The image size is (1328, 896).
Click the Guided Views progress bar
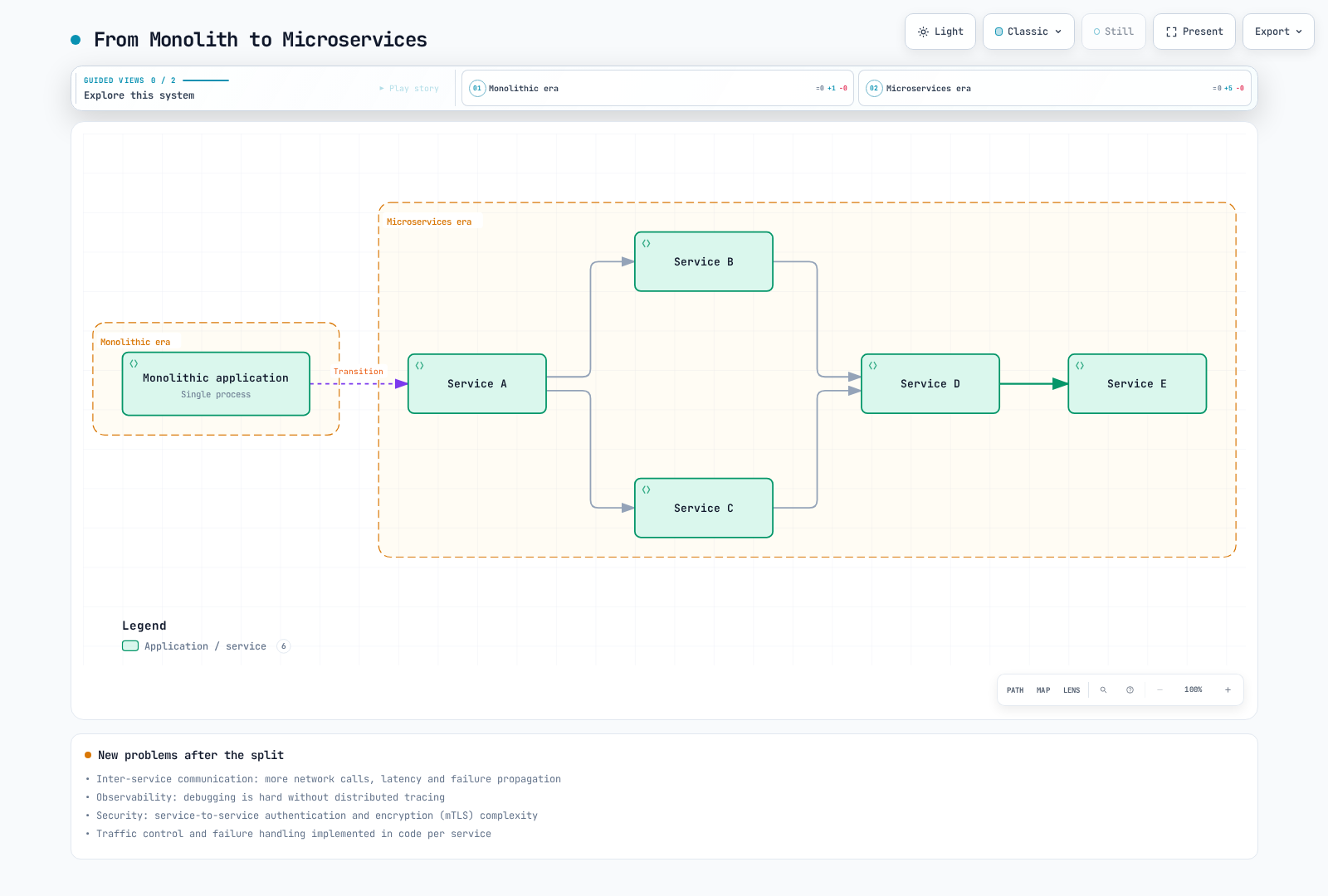pyautogui.click(x=206, y=80)
